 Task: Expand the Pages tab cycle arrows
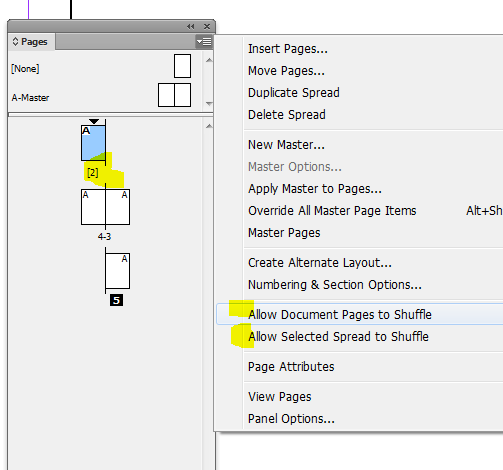click(x=15, y=42)
